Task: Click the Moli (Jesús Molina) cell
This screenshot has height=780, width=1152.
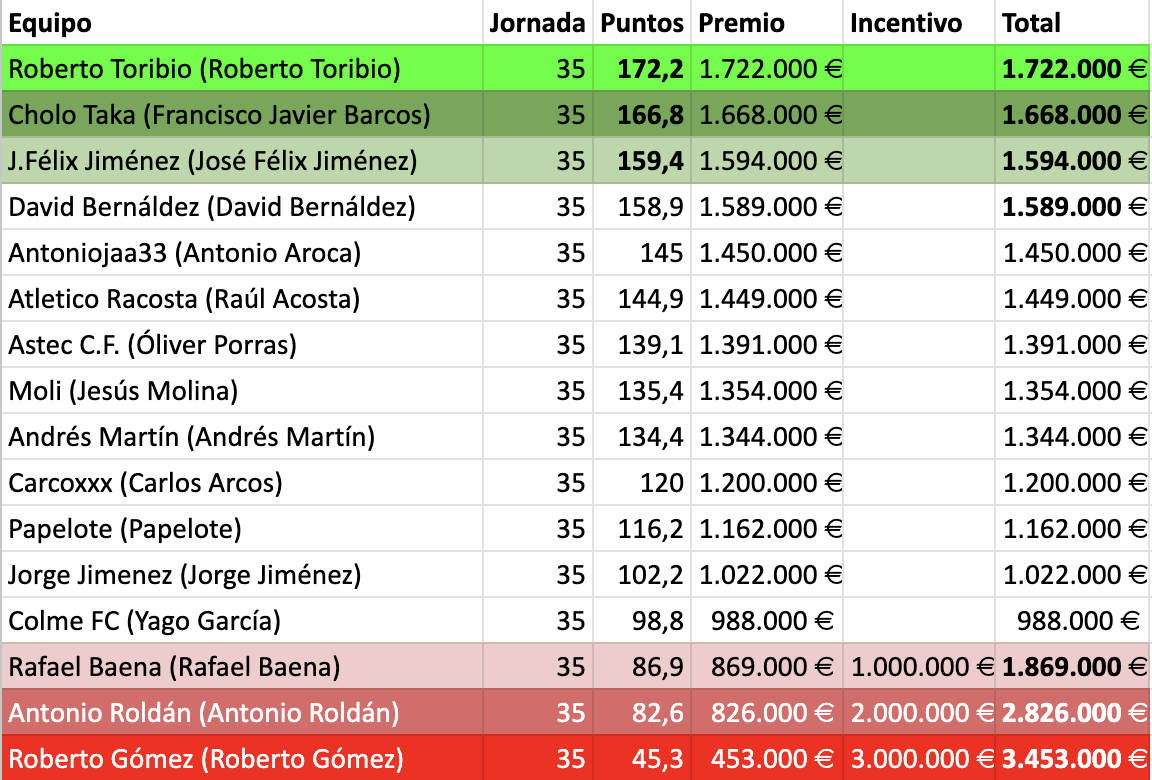Action: coord(123,391)
